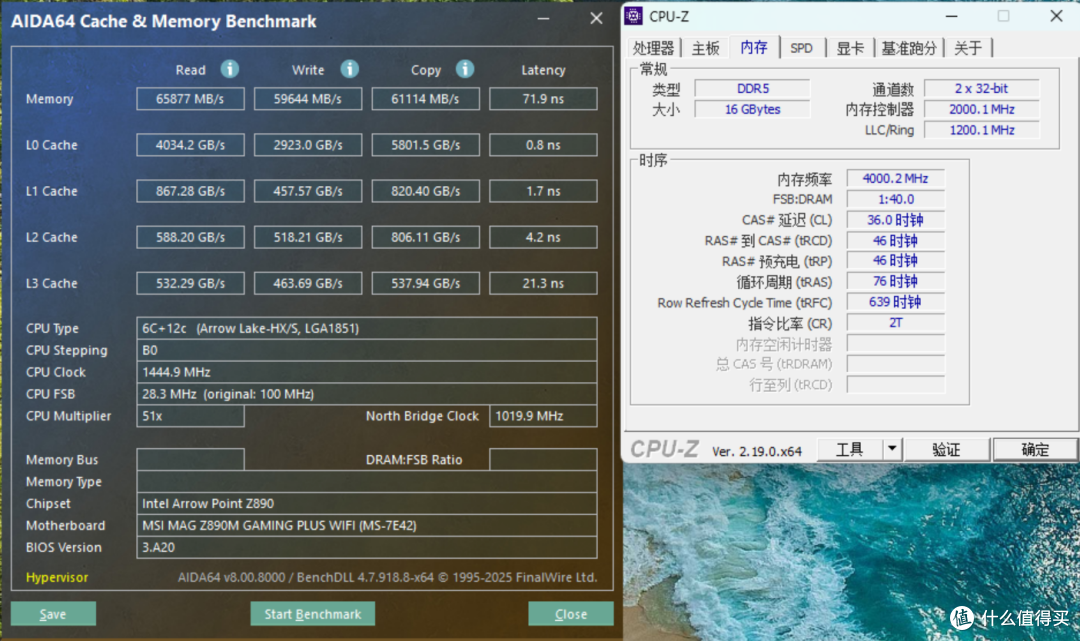Viewport: 1080px width, 641px height.
Task: Click the CPU Multiplier field 51x
Action: pyautogui.click(x=190, y=416)
